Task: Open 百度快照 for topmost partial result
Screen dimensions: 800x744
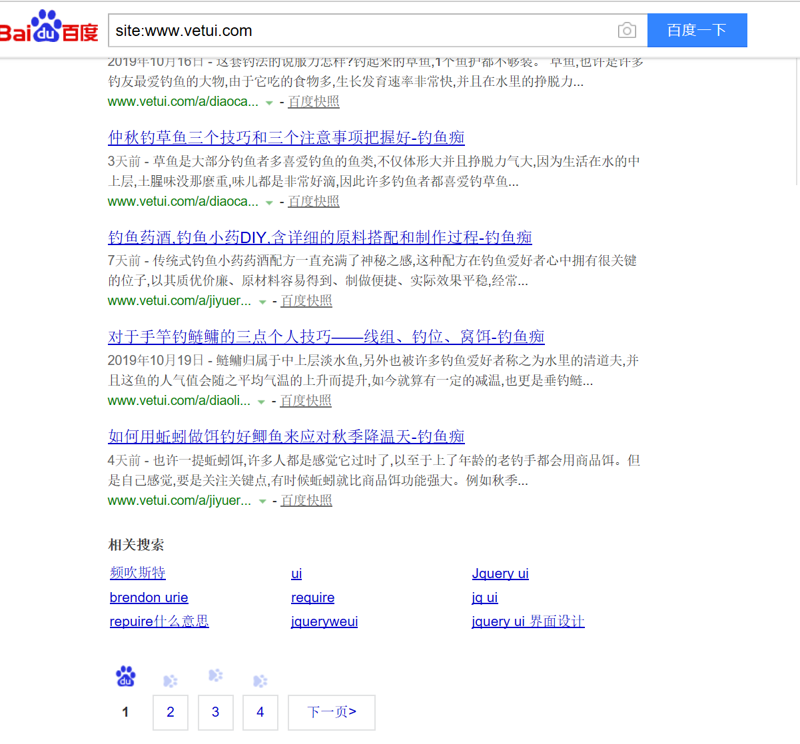Action: (314, 102)
